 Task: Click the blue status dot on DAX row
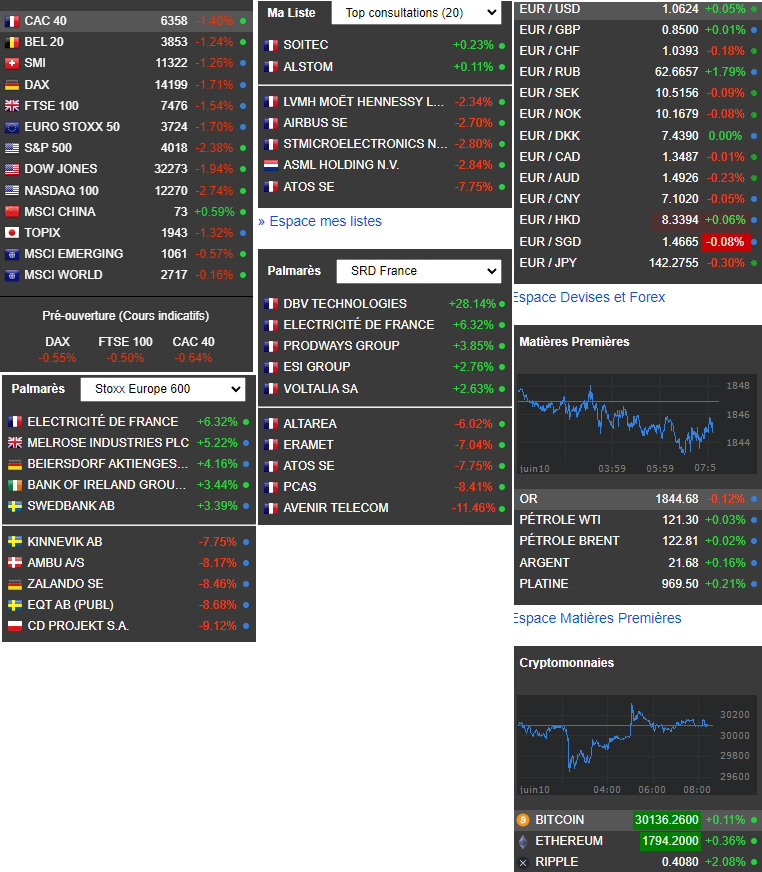click(243, 85)
